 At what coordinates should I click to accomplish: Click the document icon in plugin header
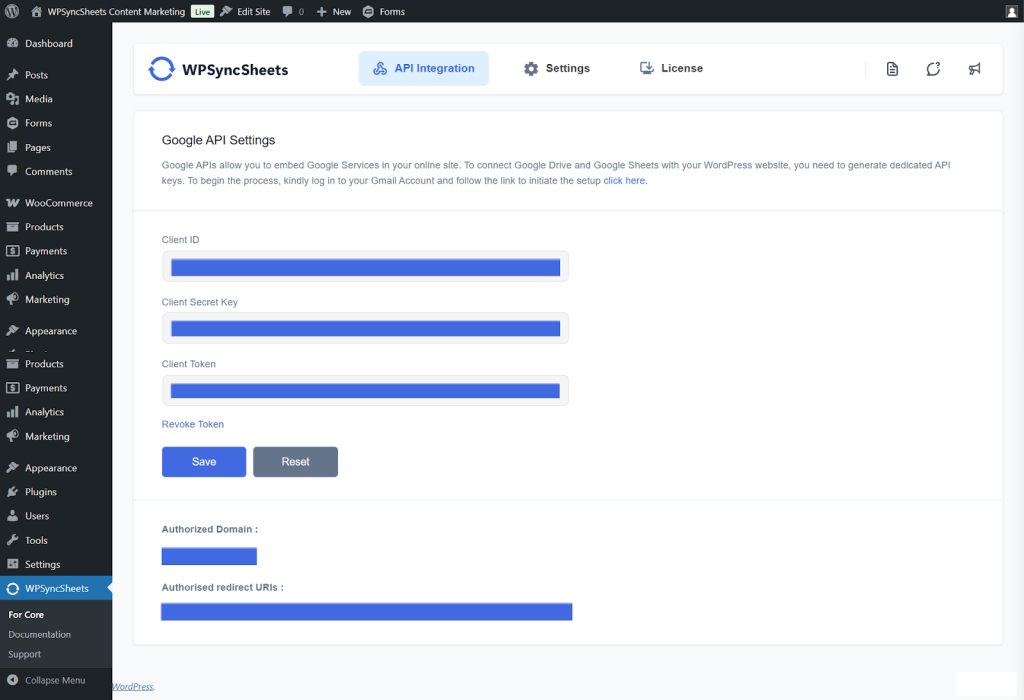pos(892,69)
